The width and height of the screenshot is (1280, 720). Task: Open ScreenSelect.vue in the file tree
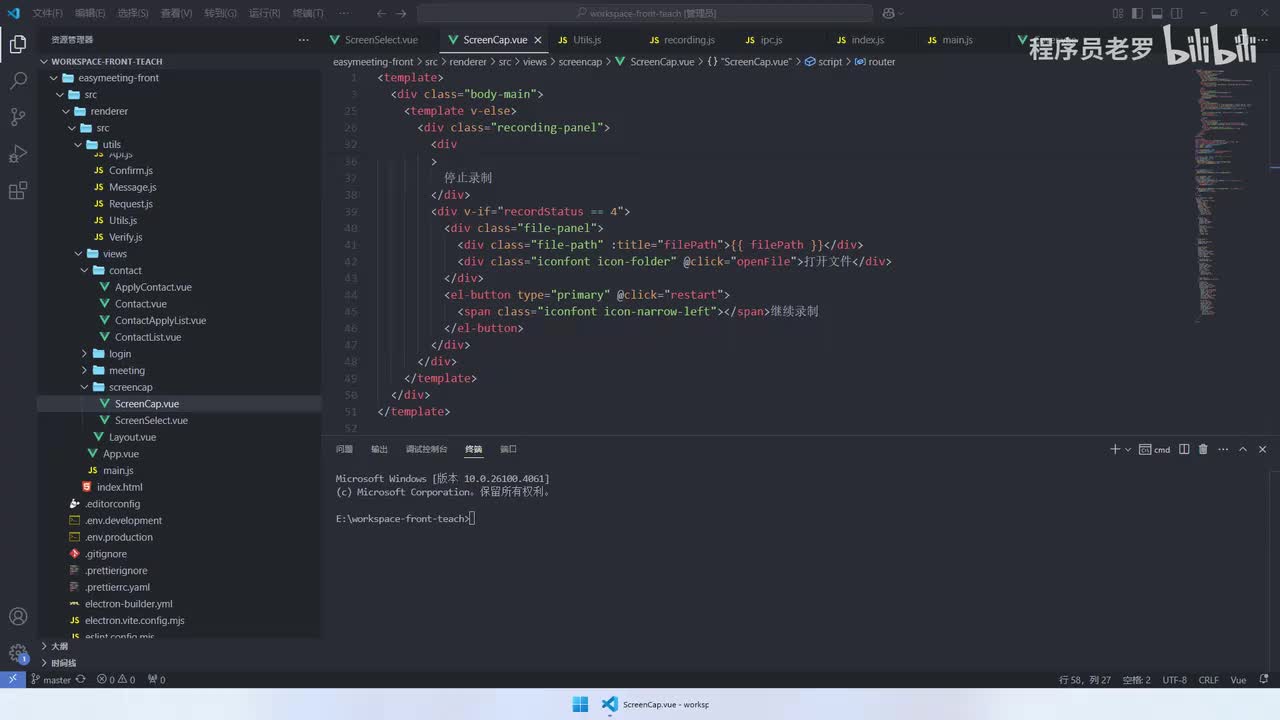click(x=151, y=421)
